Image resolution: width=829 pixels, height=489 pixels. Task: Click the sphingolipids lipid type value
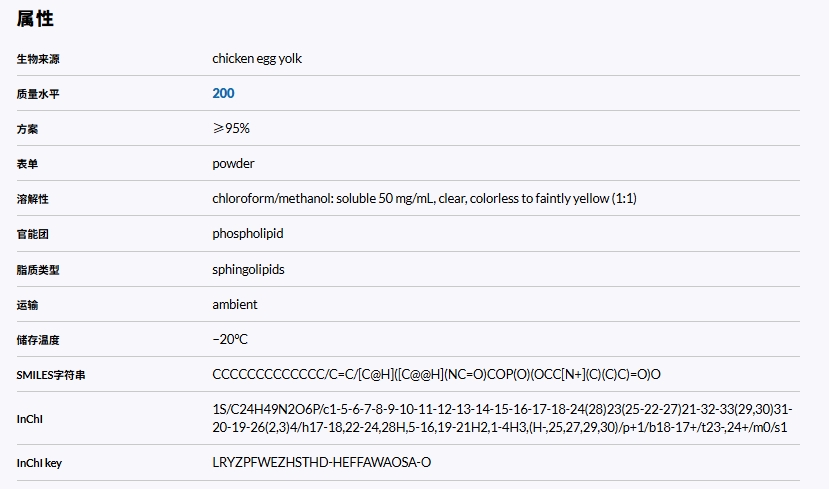(248, 269)
